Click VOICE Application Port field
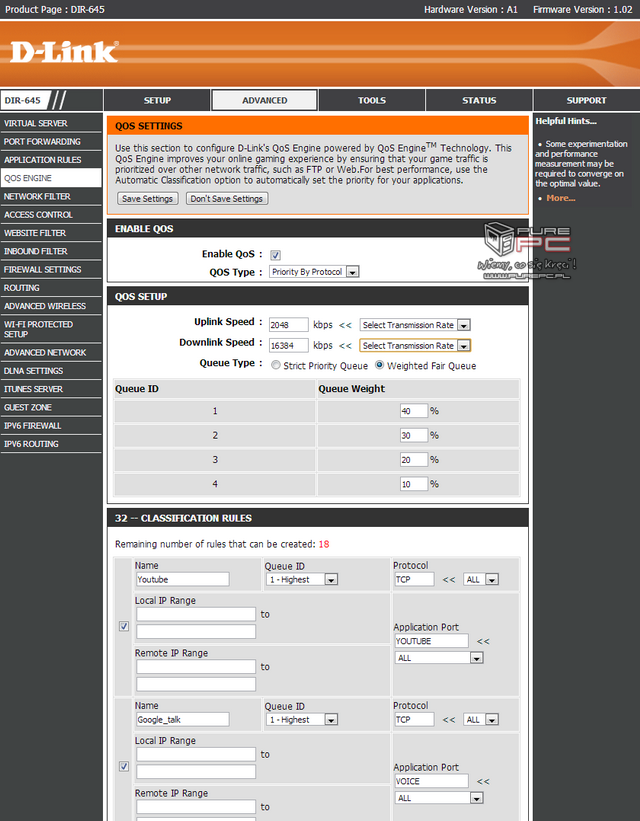This screenshot has height=821, width=640. 431,781
